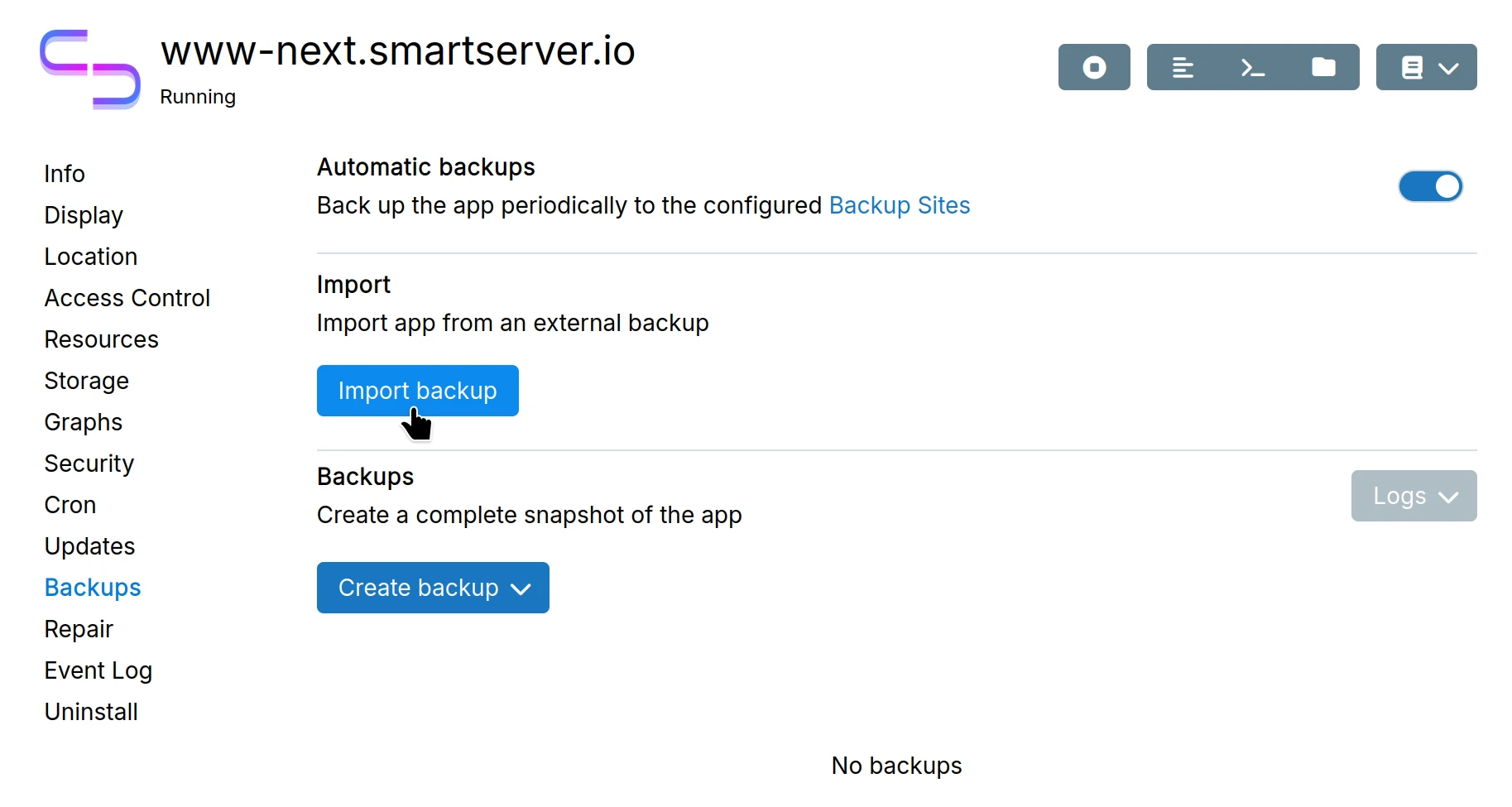View the Graphs section
This screenshot has height=807, width=1512.
tap(84, 422)
